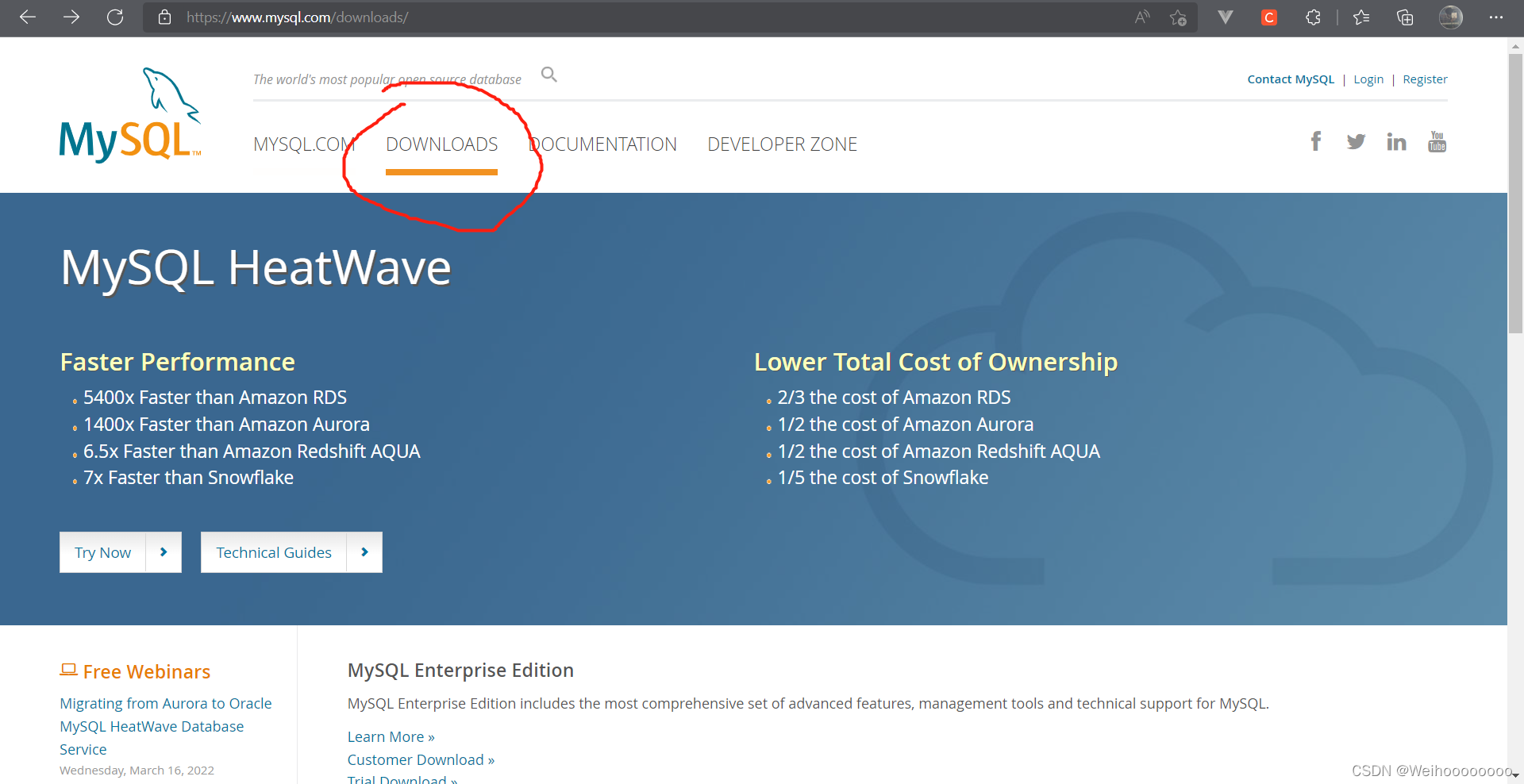Click the Trial Download link

pos(402,779)
